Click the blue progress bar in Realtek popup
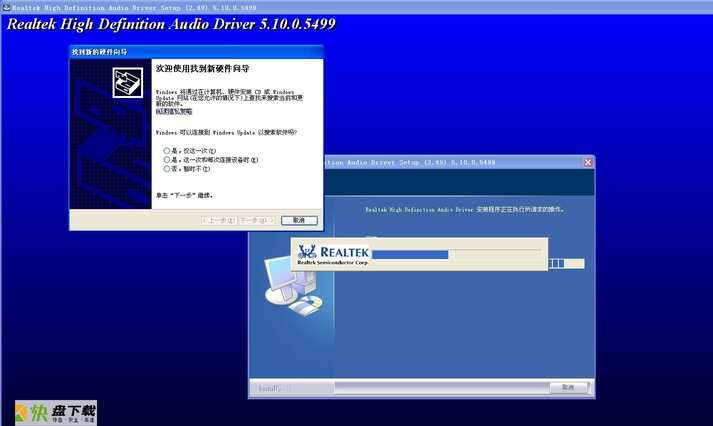 tap(410, 255)
